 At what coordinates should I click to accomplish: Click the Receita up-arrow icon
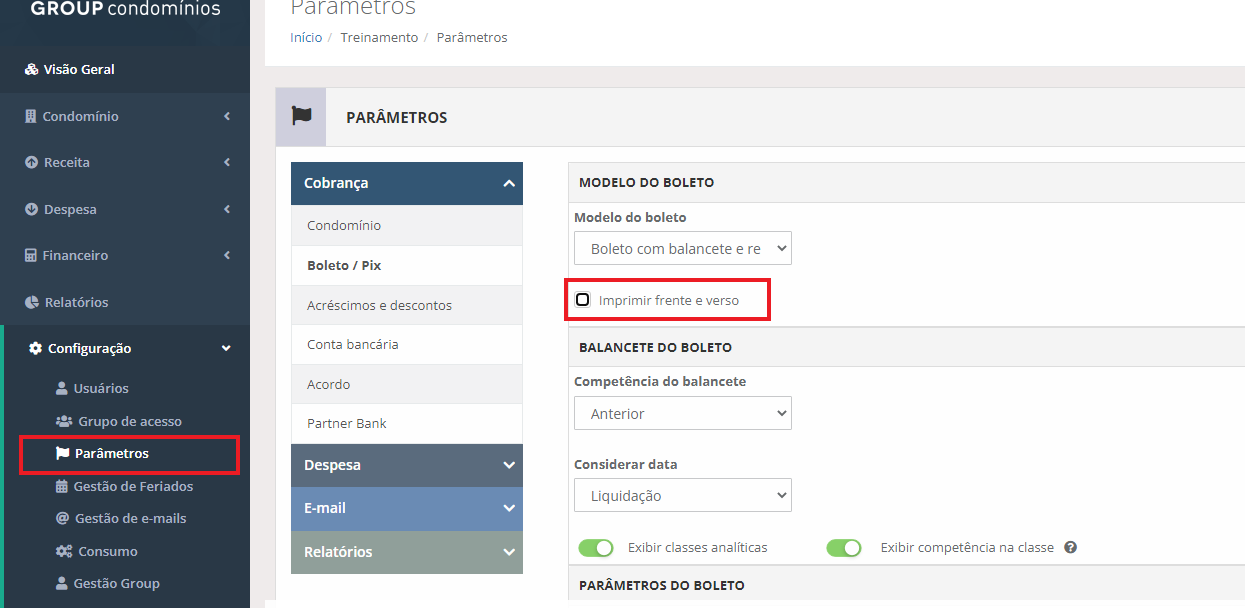coord(31,162)
